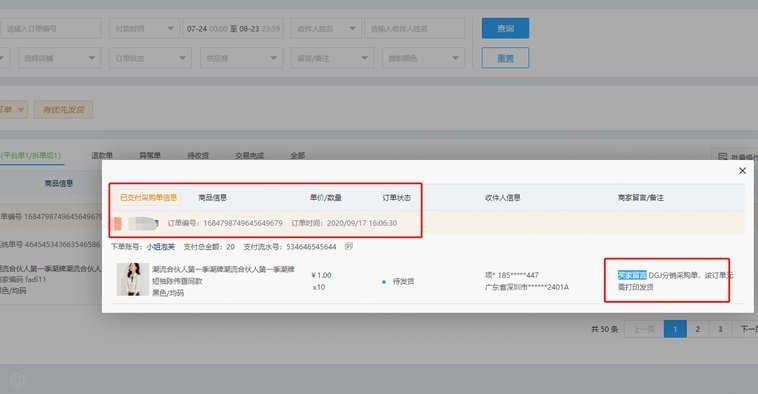
Task: Focus the recipient name input 请输入收件人姓名
Action: coord(415,29)
